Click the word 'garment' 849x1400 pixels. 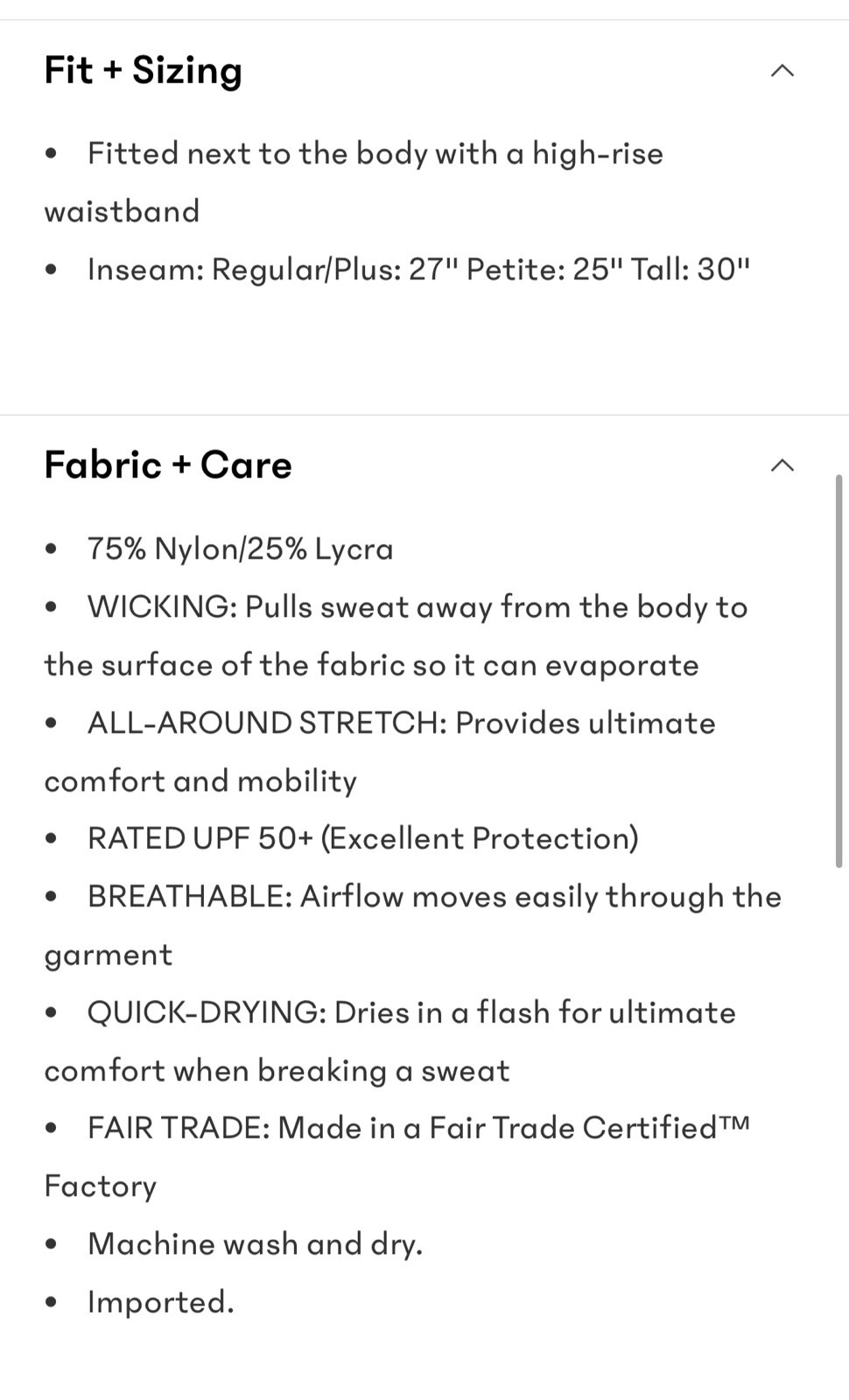click(x=109, y=955)
